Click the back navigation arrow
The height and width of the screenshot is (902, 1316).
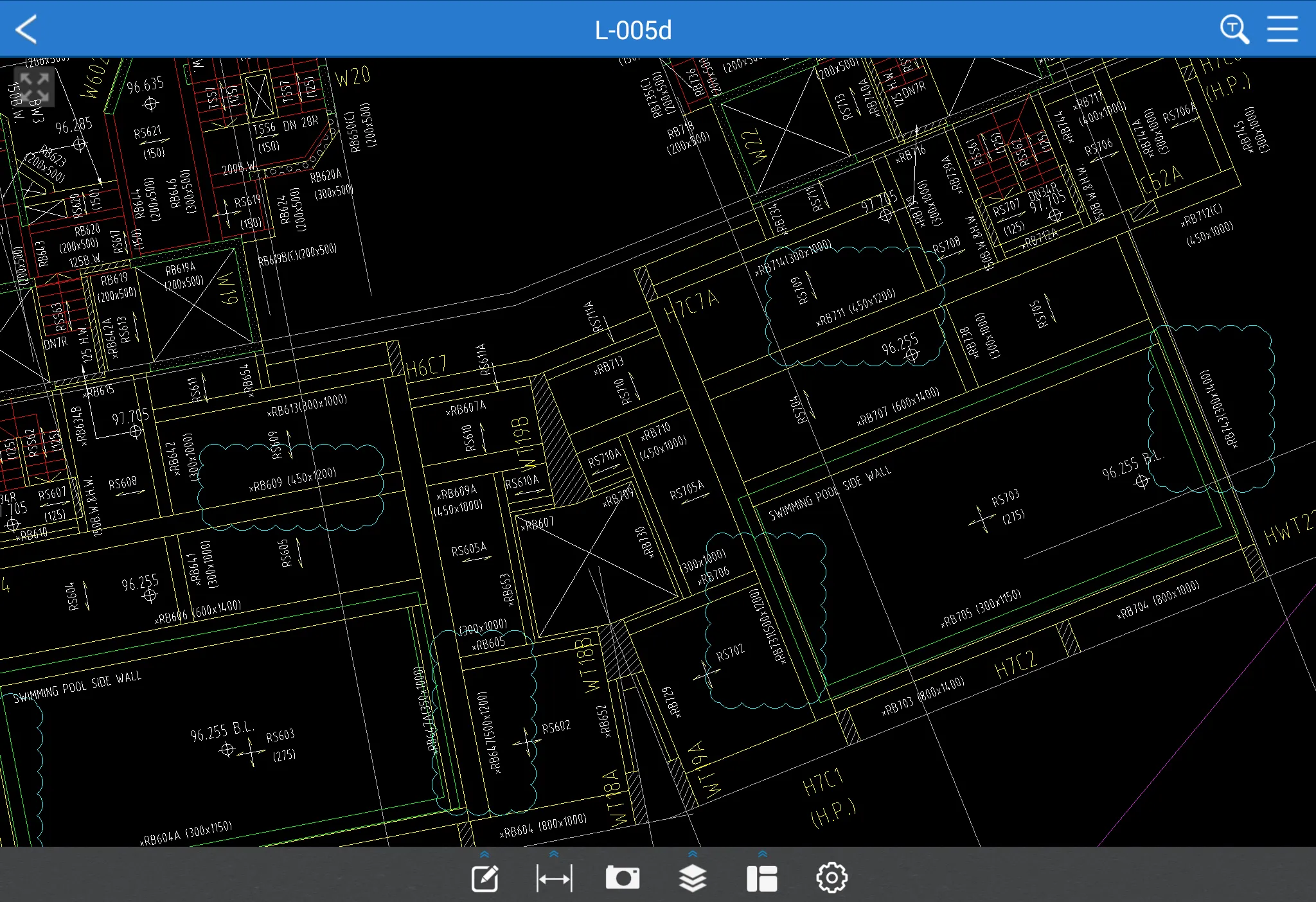pyautogui.click(x=27, y=29)
